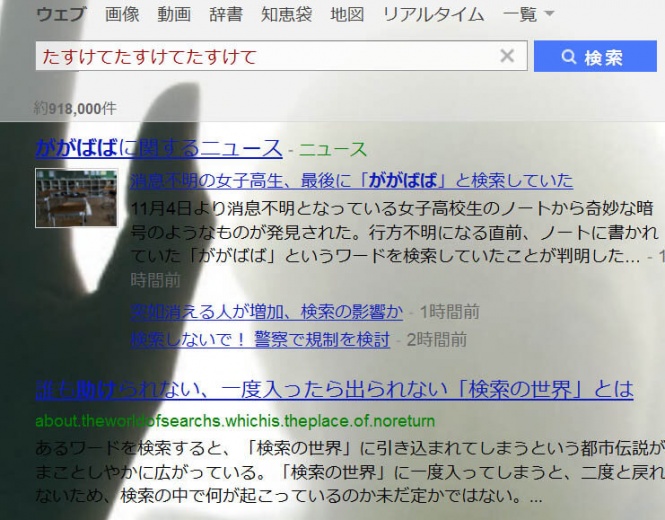This screenshot has width=665, height=520.
Task: Switch to the リアルタイム tab
Action: (433, 15)
